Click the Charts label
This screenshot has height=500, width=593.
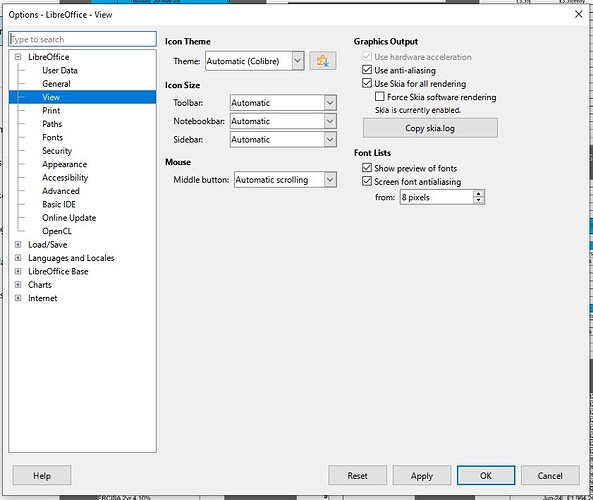click(x=40, y=285)
